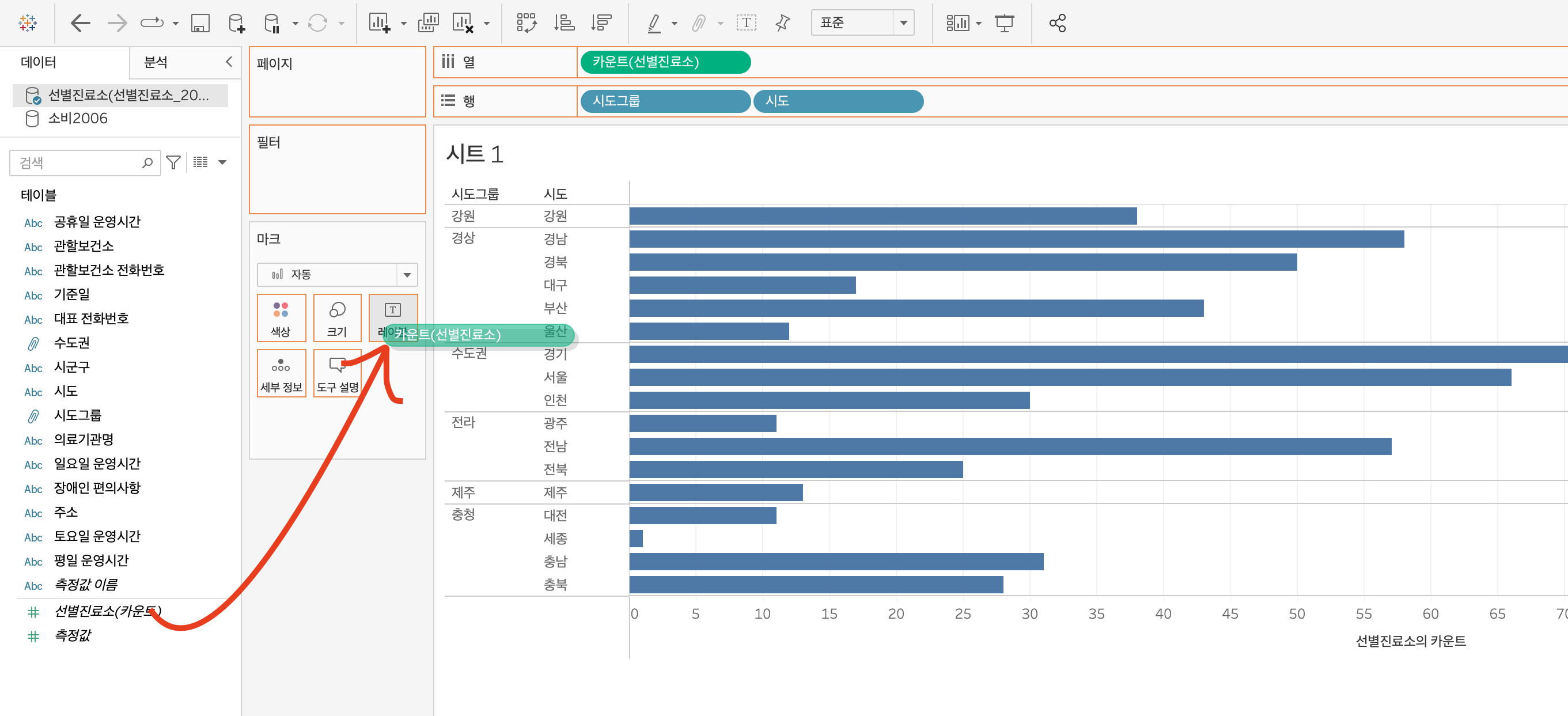
Task: Toggle the fix axes pin icon
Action: coord(783,23)
